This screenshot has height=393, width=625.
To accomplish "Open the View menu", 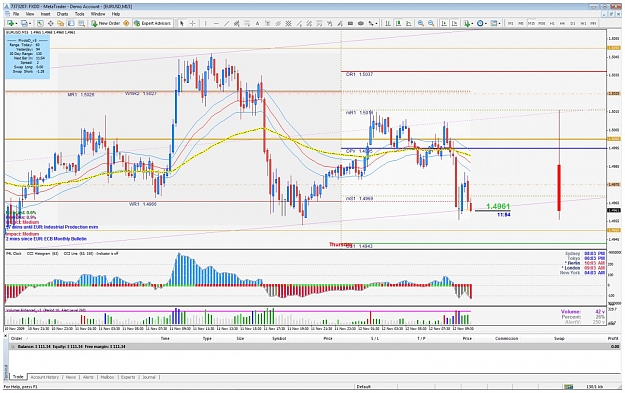I will coord(30,14).
